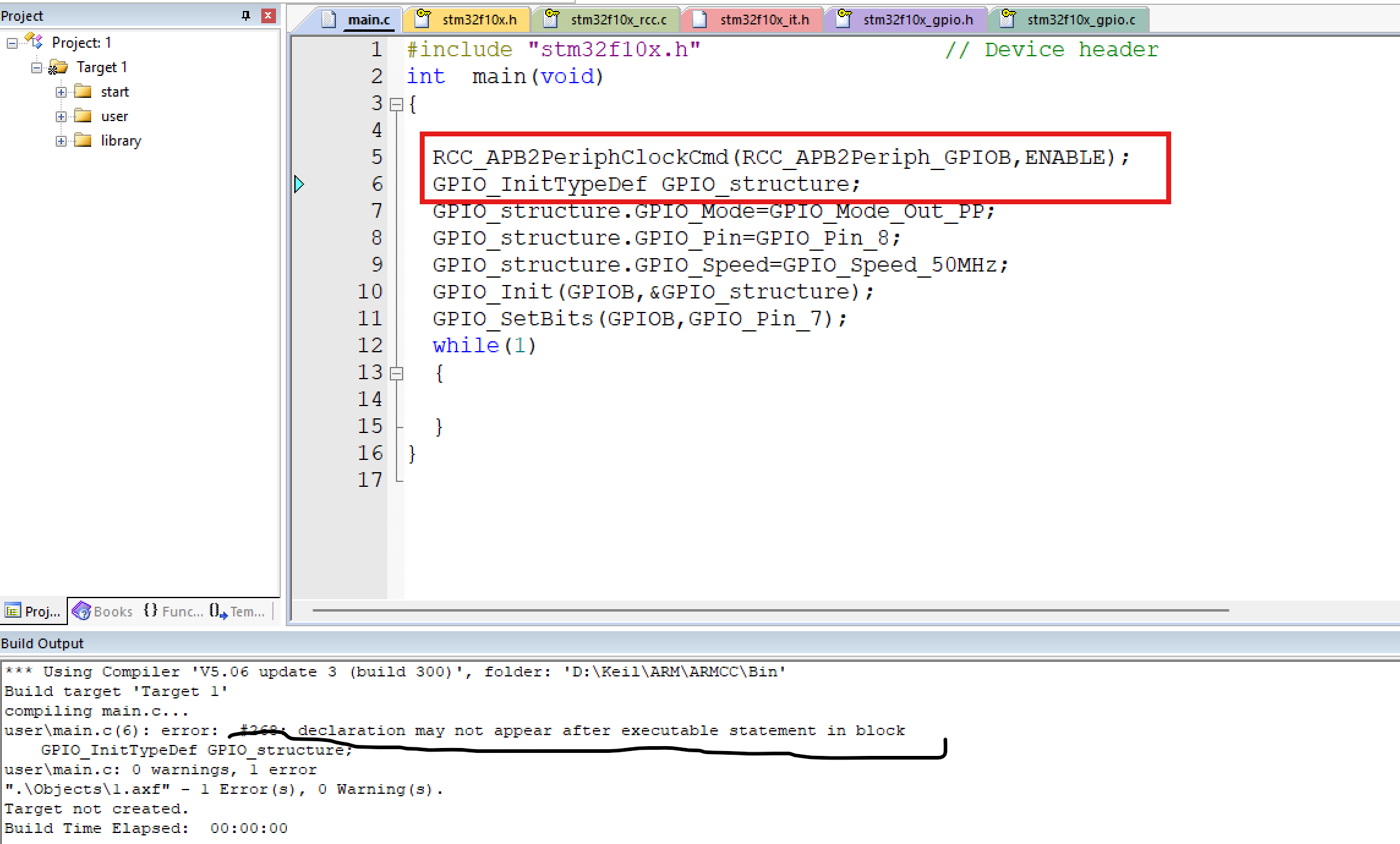Click the '#include "stm32f10x.h"' line

(553, 50)
